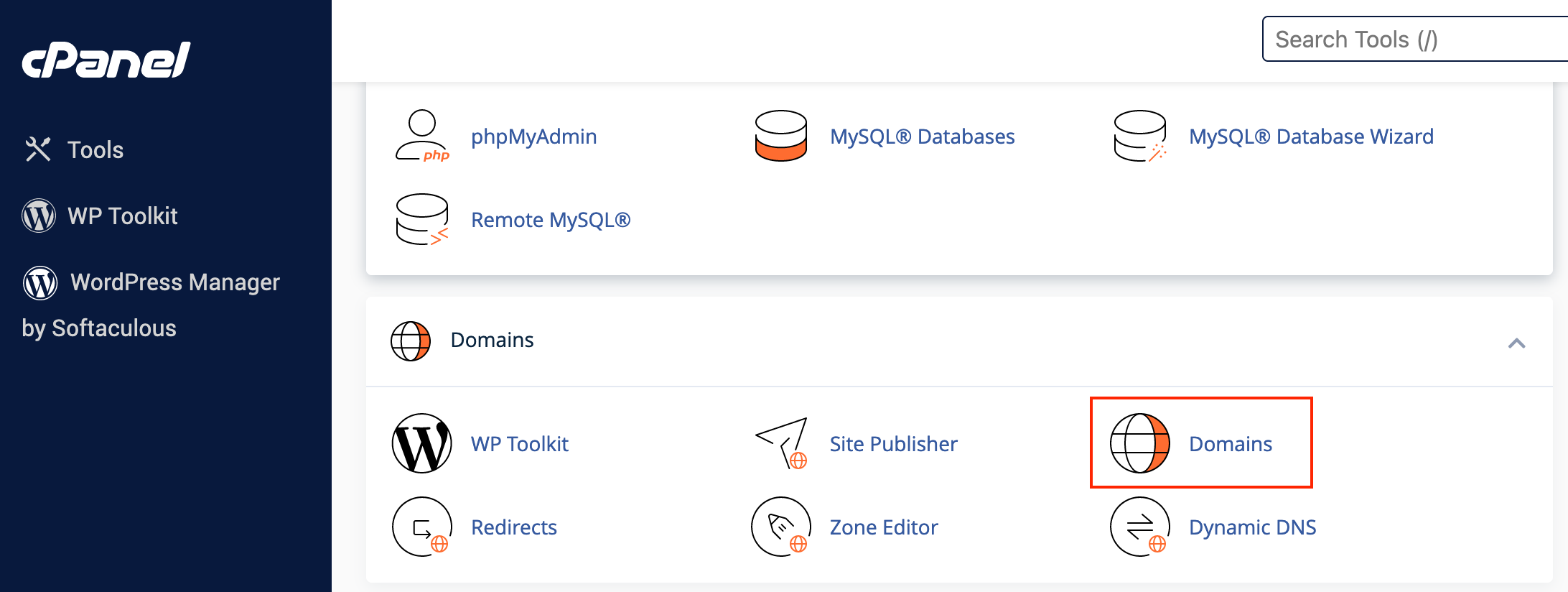The height and width of the screenshot is (592, 1568).
Task: Open the Zone Editor link
Action: point(884,527)
